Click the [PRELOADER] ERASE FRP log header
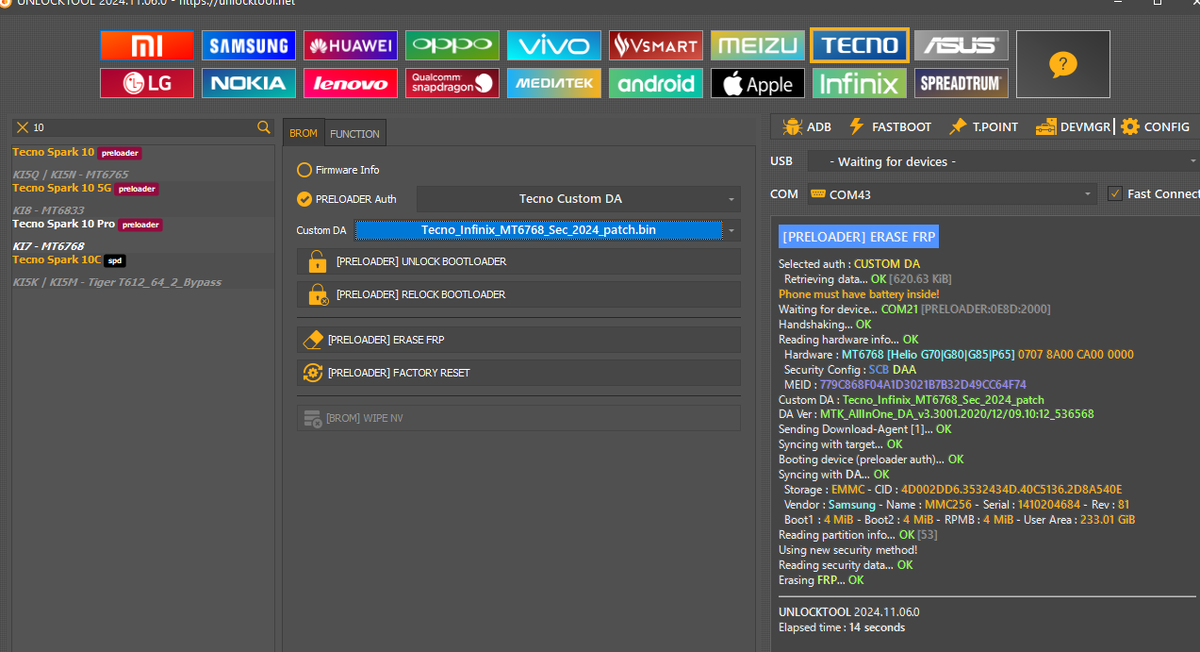The height and width of the screenshot is (652, 1200). point(859,237)
